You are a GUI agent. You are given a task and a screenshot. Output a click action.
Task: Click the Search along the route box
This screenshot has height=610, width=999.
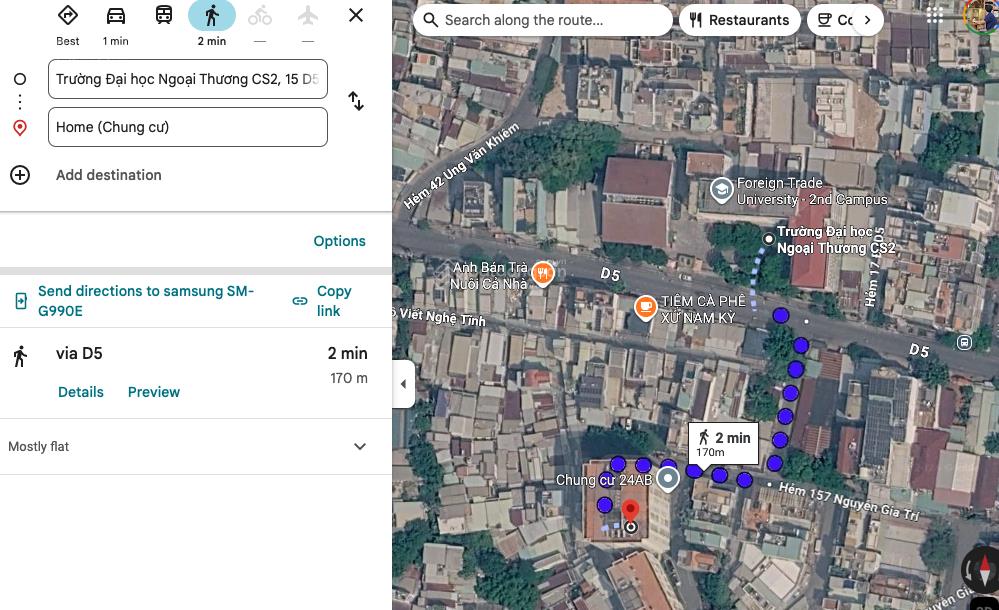pyautogui.click(x=542, y=20)
